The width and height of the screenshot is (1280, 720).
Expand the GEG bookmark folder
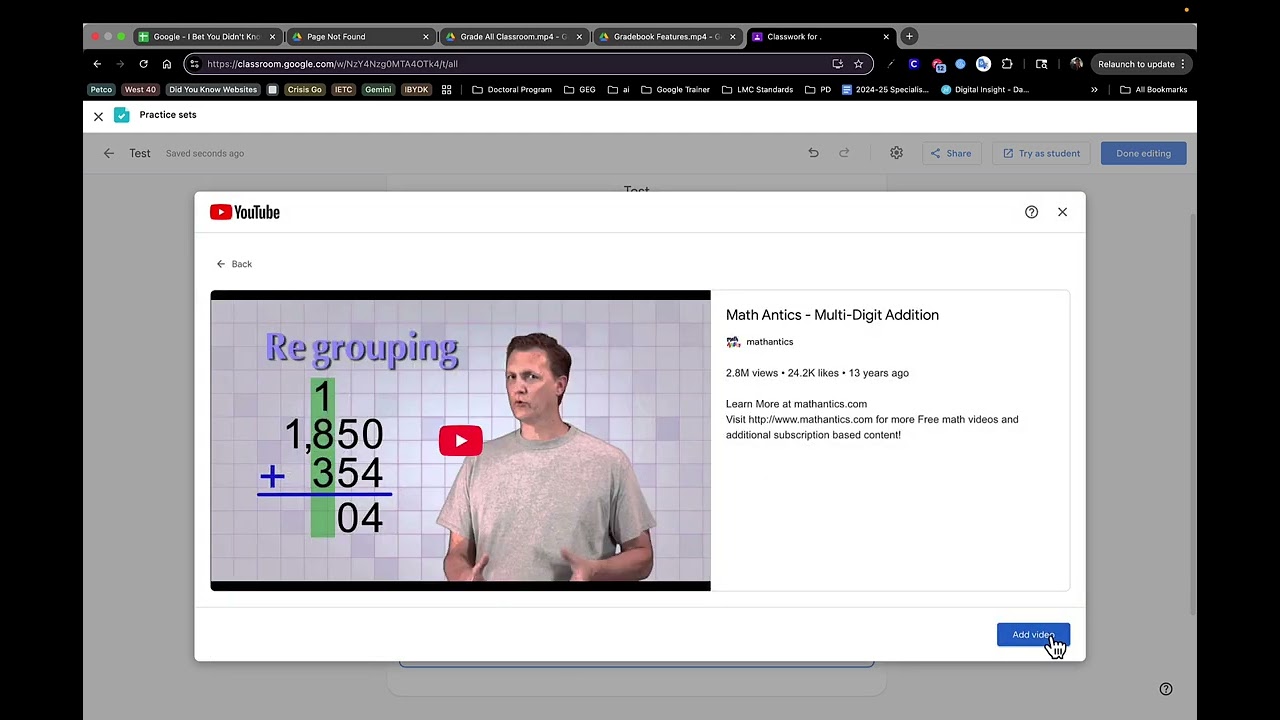click(x=580, y=90)
